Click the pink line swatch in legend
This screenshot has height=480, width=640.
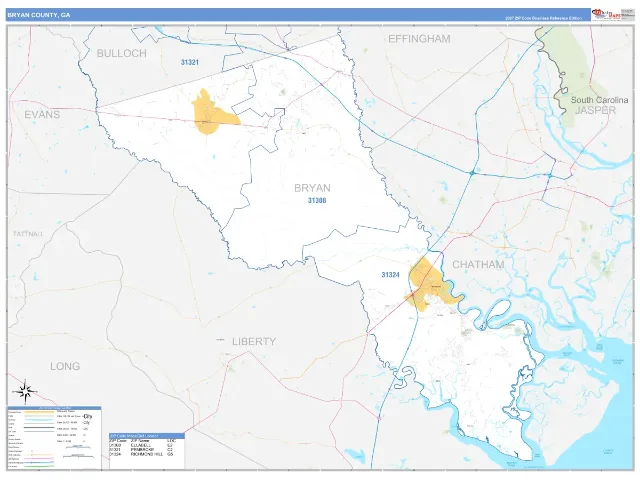coord(39,458)
